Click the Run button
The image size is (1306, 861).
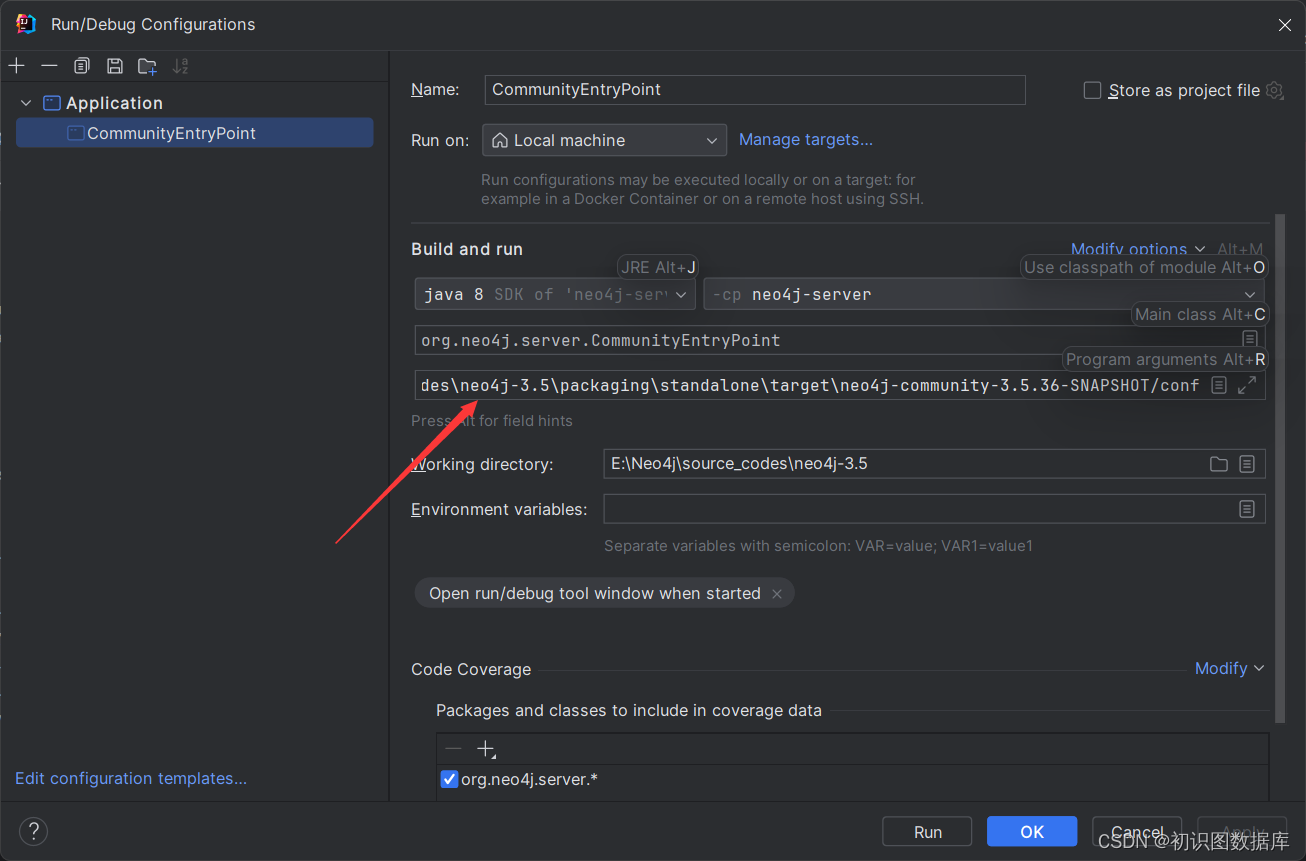[x=927, y=832]
